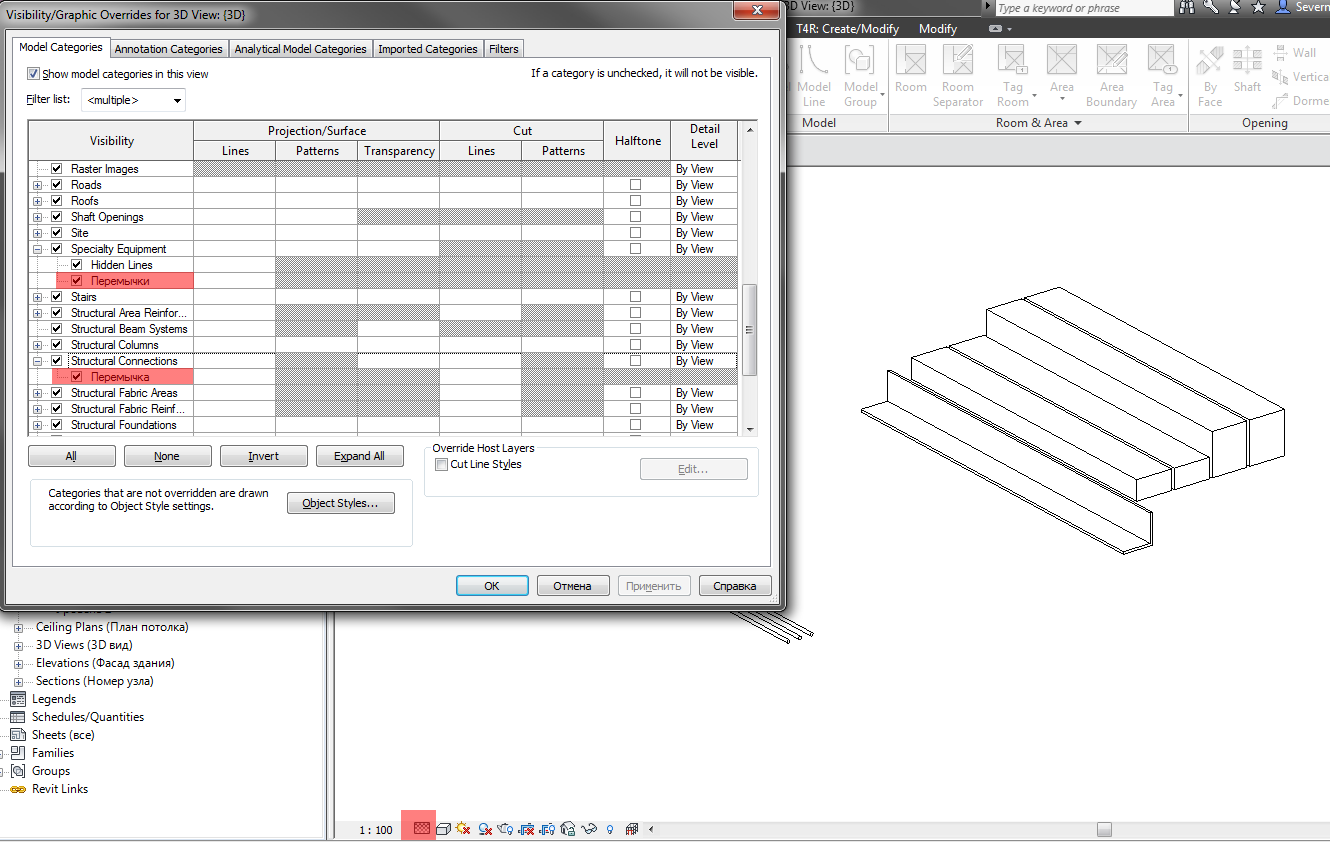Collapse the Specialty Equipment node
The image size is (1330, 842).
38,249
